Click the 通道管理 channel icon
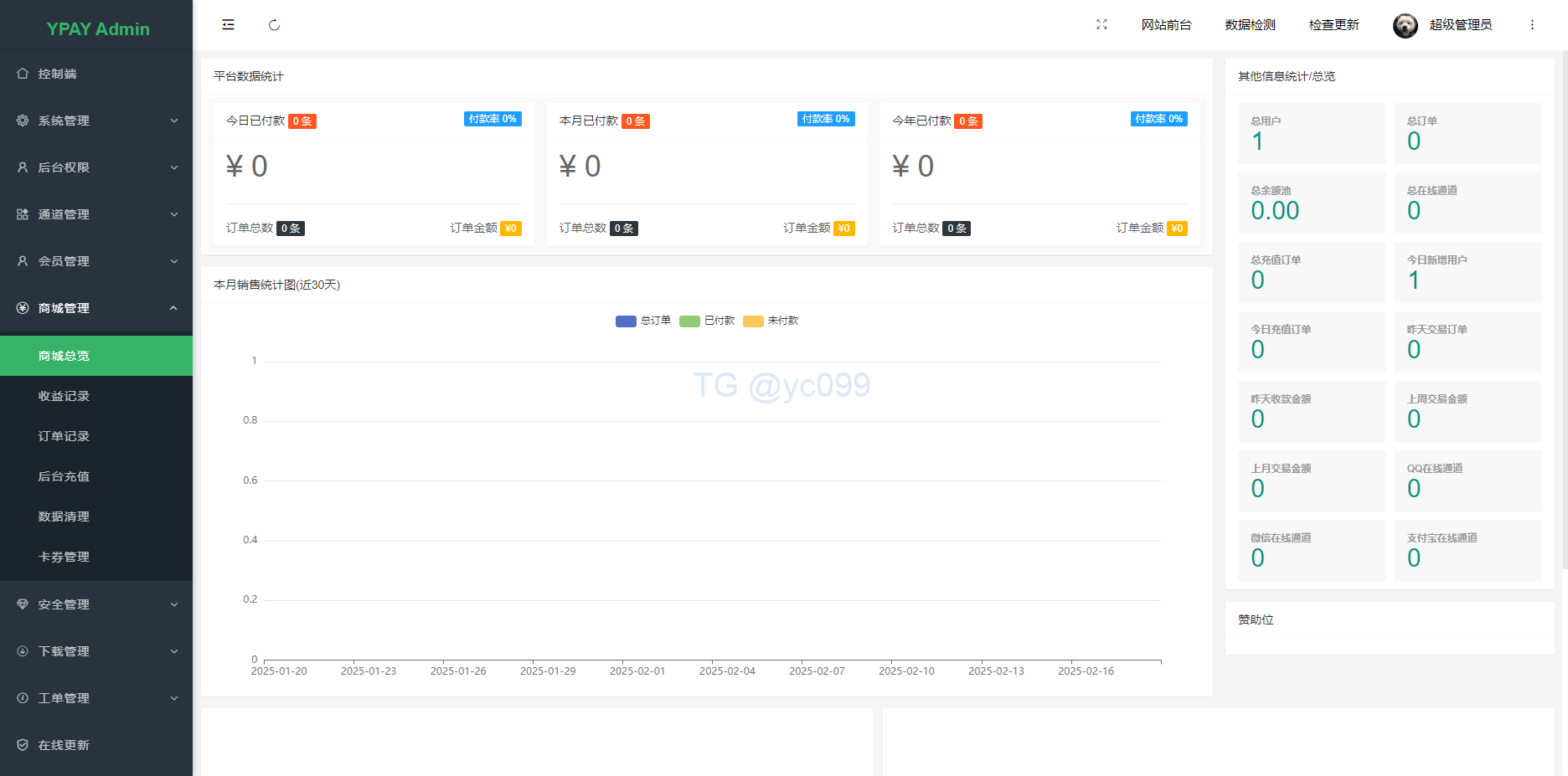Screen dimensions: 1568x776 pos(23,214)
